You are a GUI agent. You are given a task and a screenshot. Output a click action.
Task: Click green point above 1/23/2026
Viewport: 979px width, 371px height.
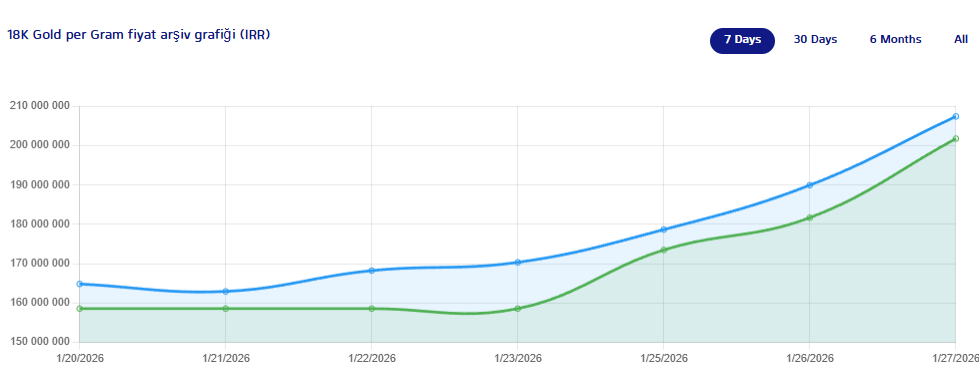click(x=518, y=309)
